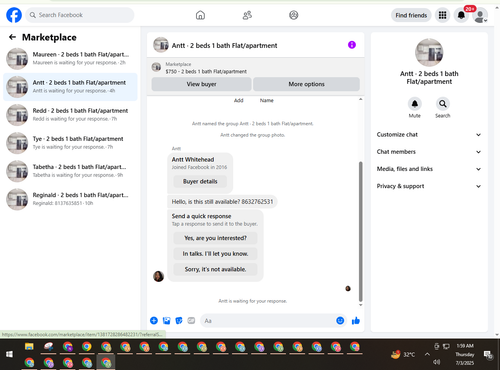Open the emoji picker in message box

coord(340,320)
